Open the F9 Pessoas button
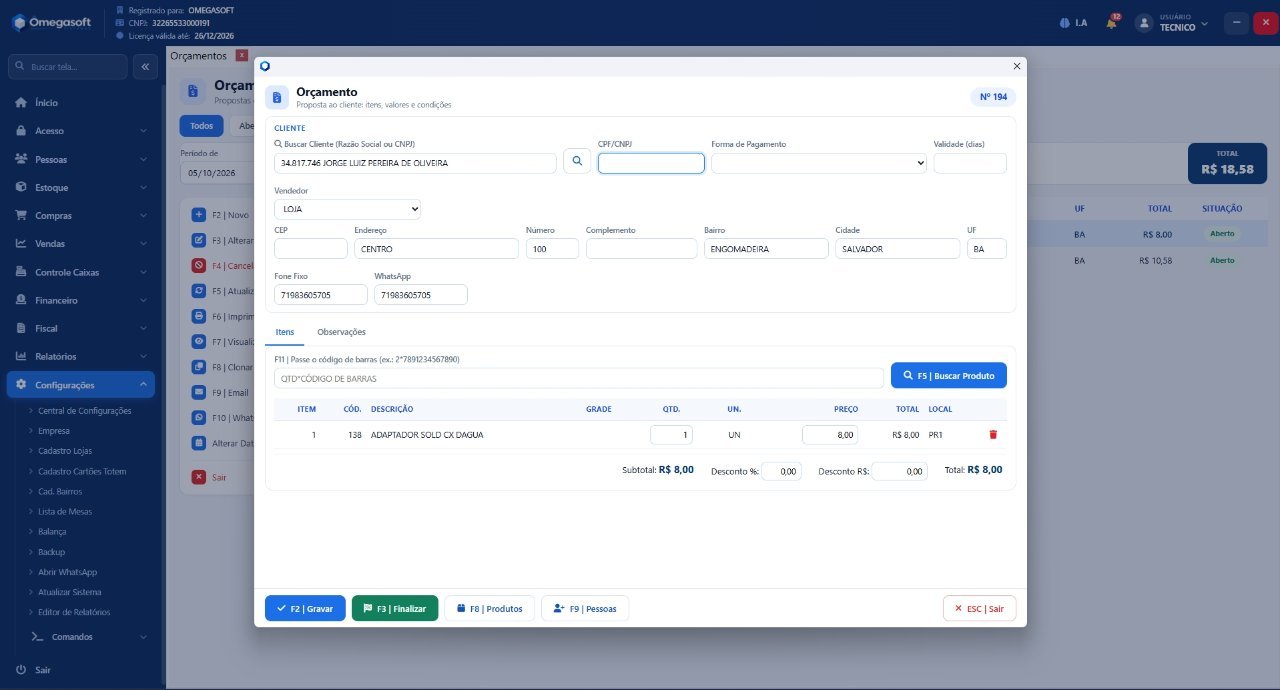 click(x=585, y=608)
